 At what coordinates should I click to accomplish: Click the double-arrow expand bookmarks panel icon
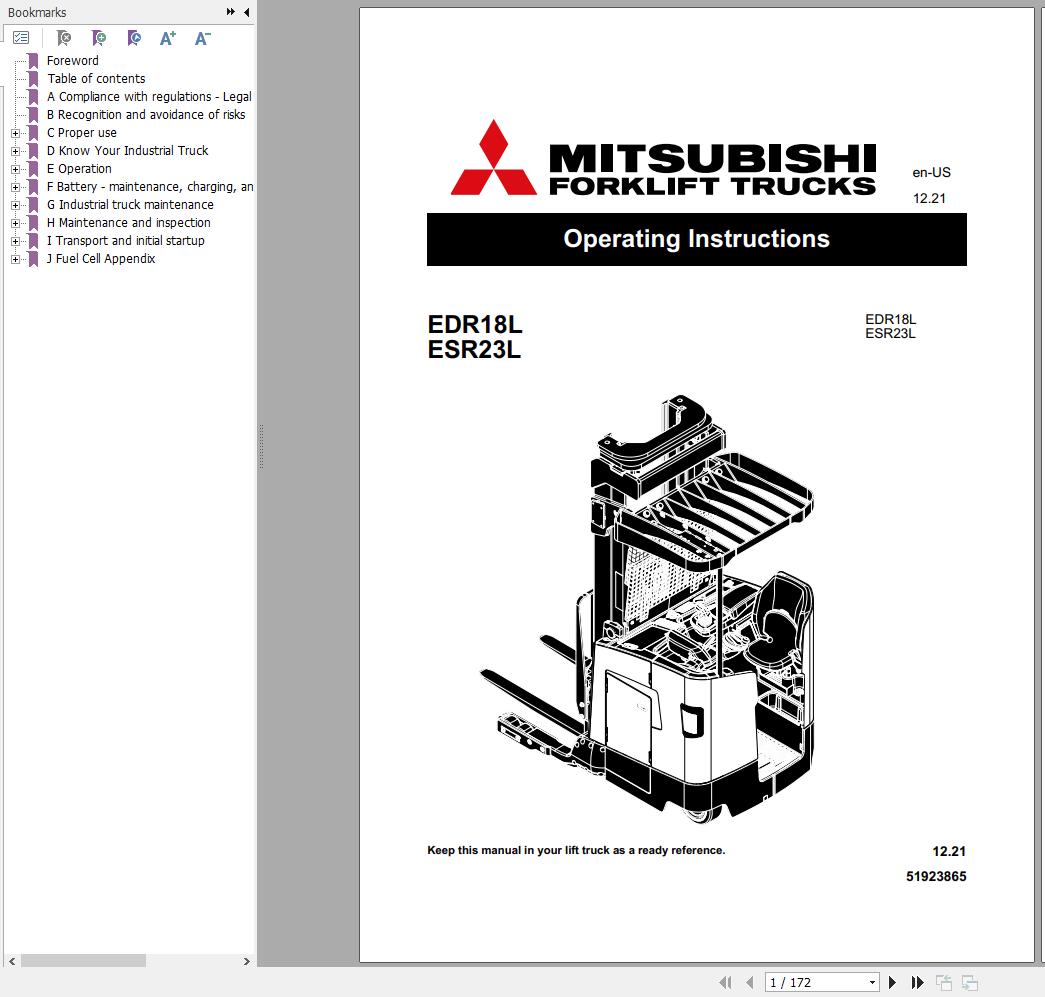coord(231,12)
